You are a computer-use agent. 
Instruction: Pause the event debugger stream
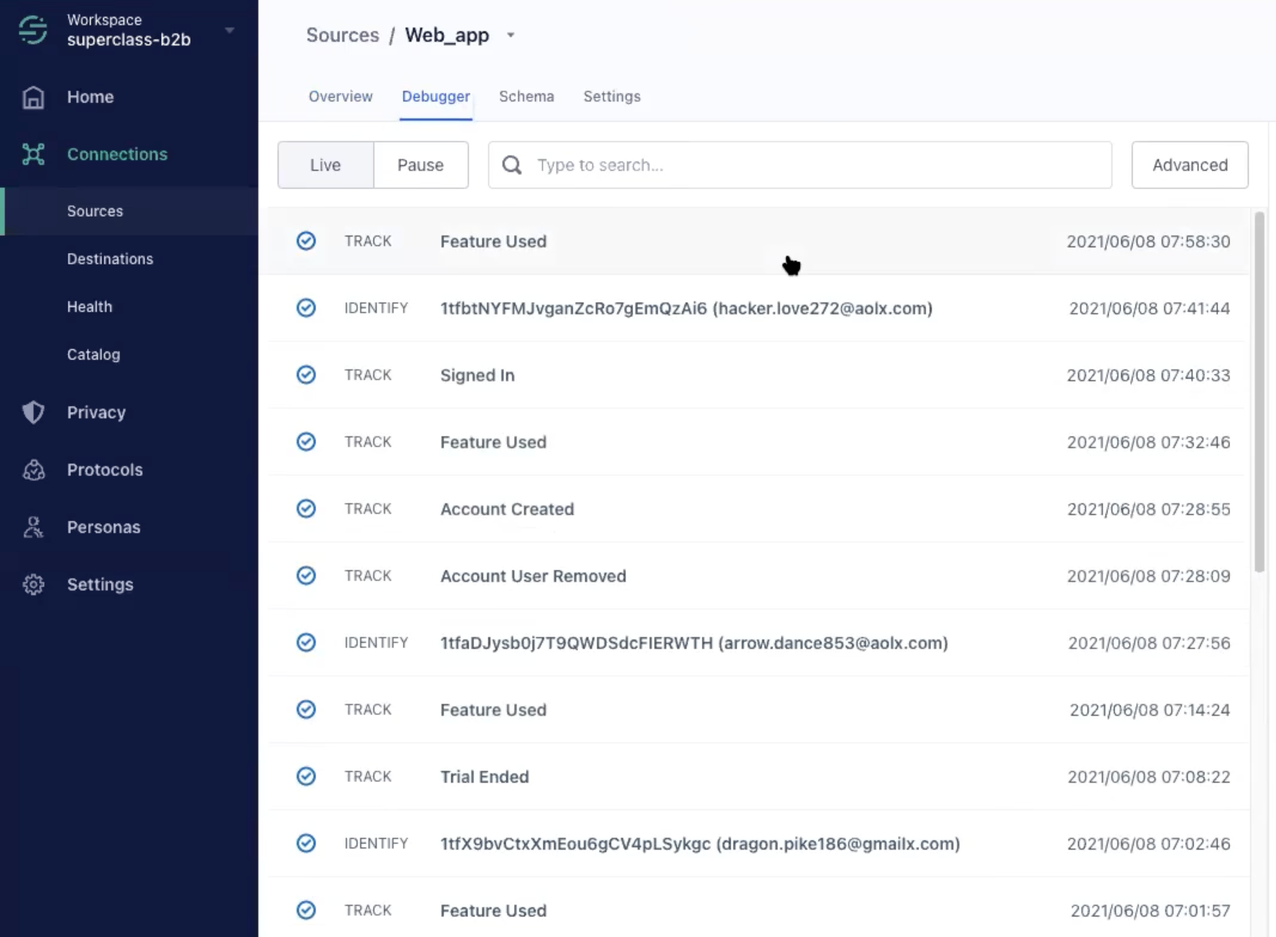420,164
